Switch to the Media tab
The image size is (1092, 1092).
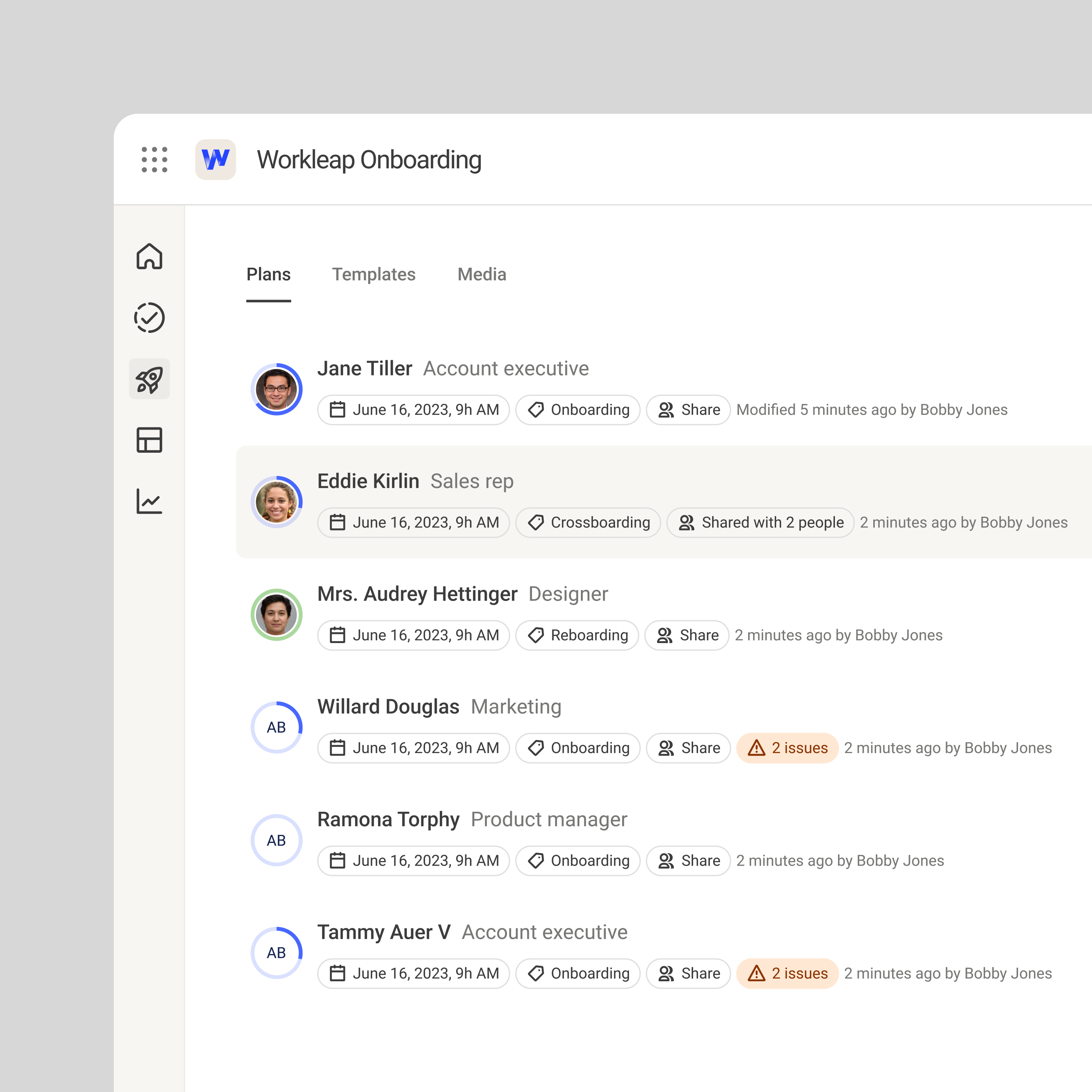point(482,275)
